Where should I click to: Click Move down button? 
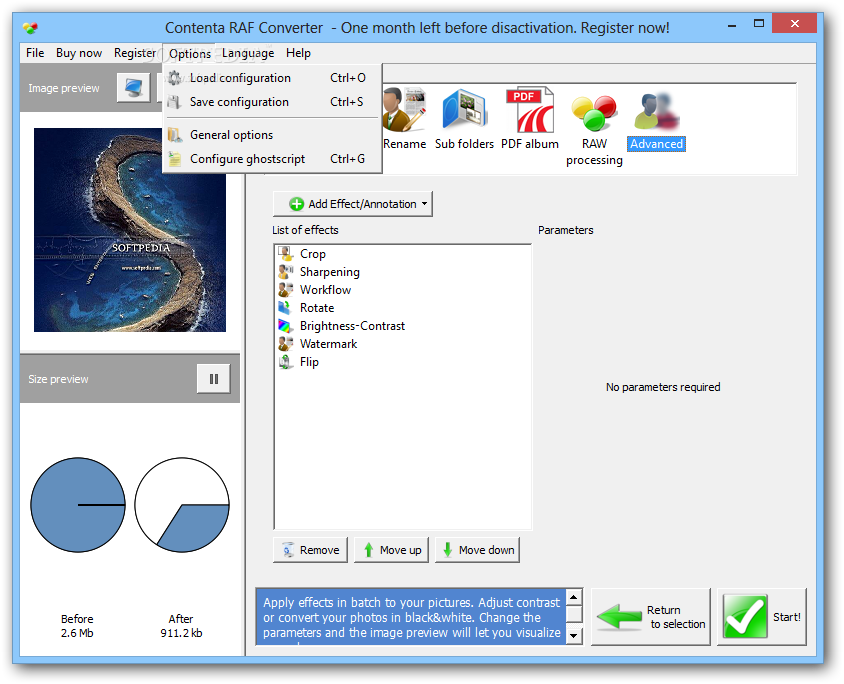477,550
